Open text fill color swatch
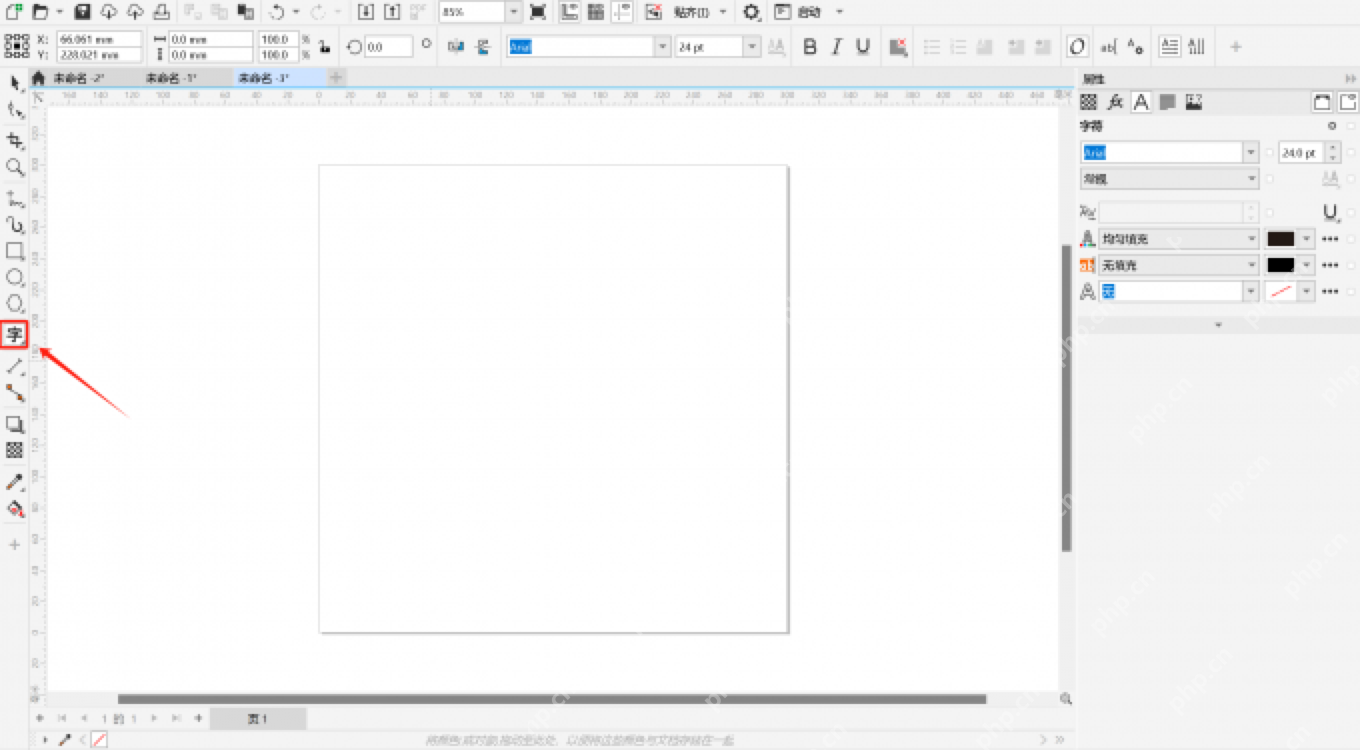Screen dimensions: 1360x750 (x=1281, y=239)
